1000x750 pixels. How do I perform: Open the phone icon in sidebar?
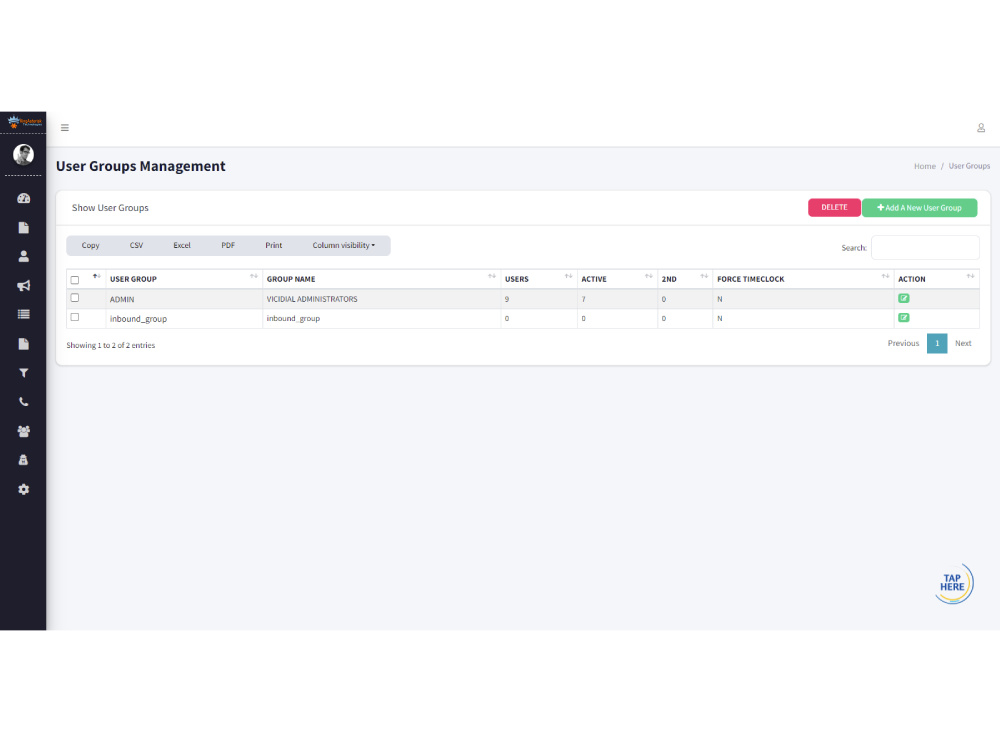(x=24, y=402)
